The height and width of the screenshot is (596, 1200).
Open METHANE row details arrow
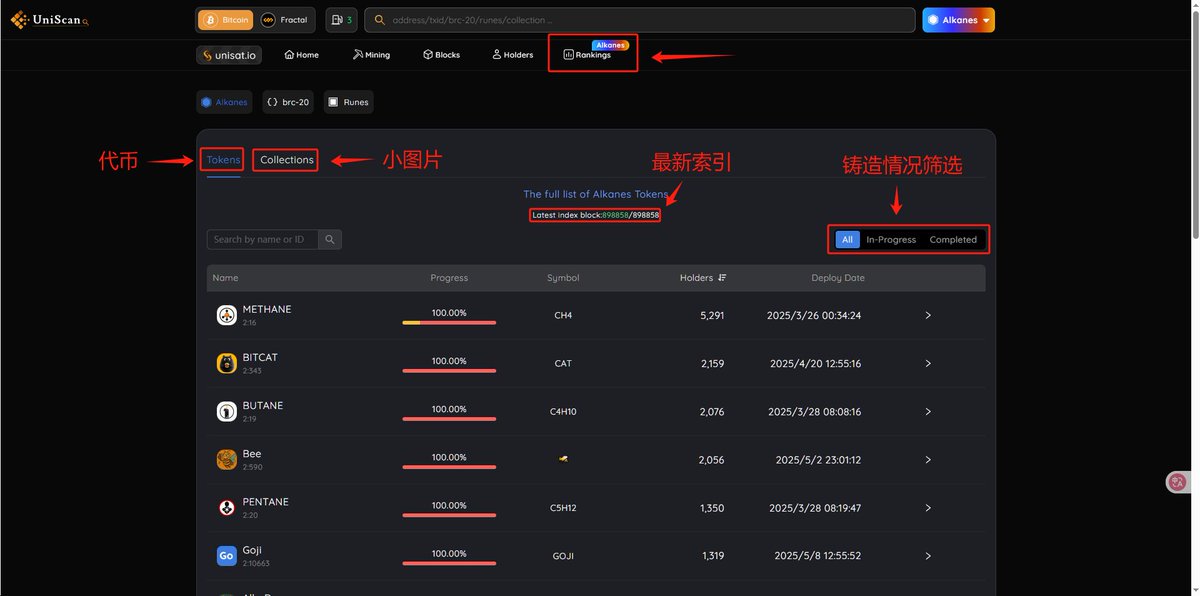928,315
